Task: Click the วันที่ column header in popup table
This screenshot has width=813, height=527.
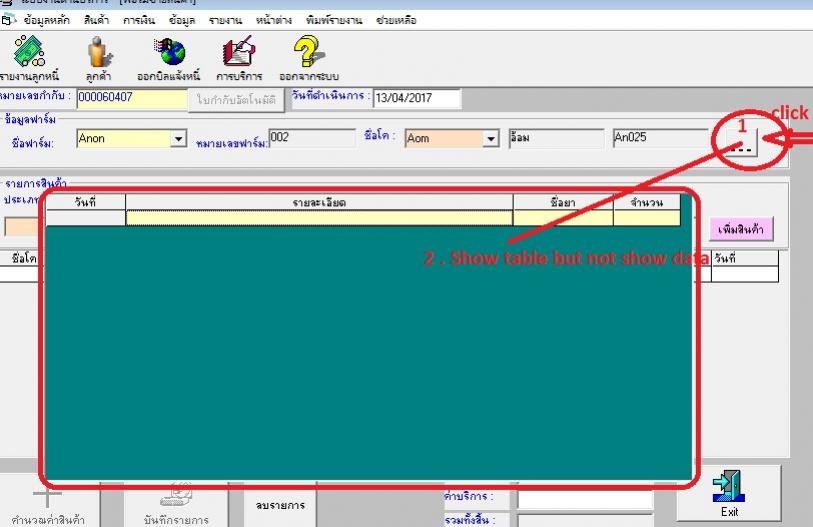Action: pyautogui.click(x=86, y=202)
